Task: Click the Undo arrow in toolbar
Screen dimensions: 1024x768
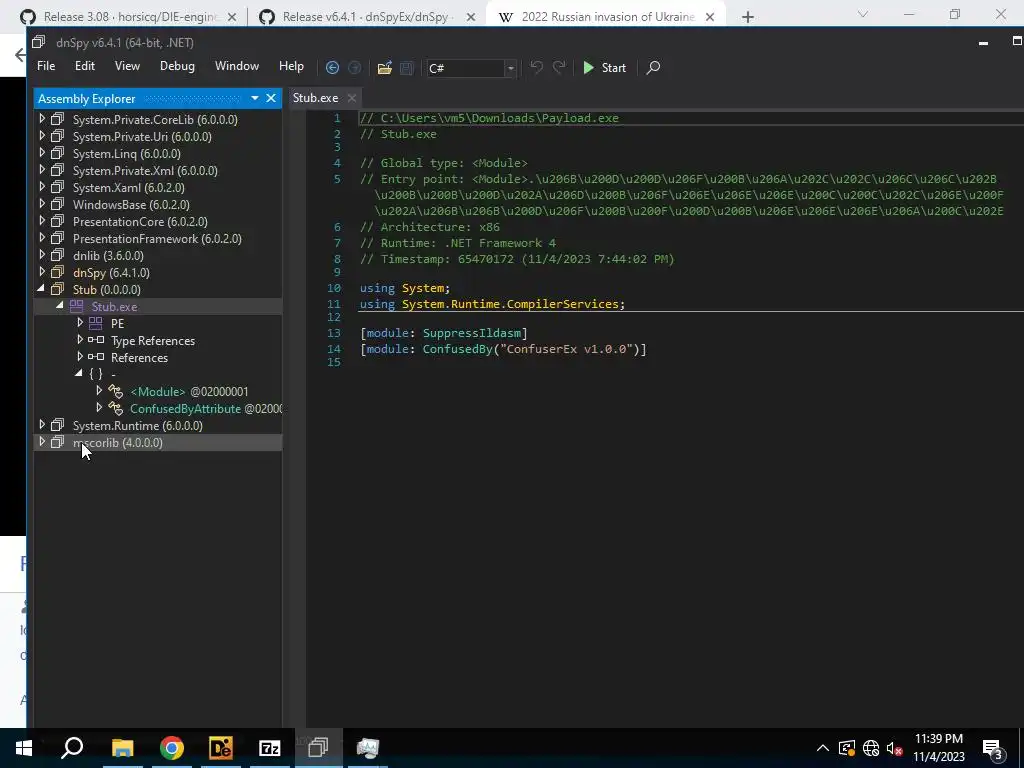Action: click(x=536, y=67)
